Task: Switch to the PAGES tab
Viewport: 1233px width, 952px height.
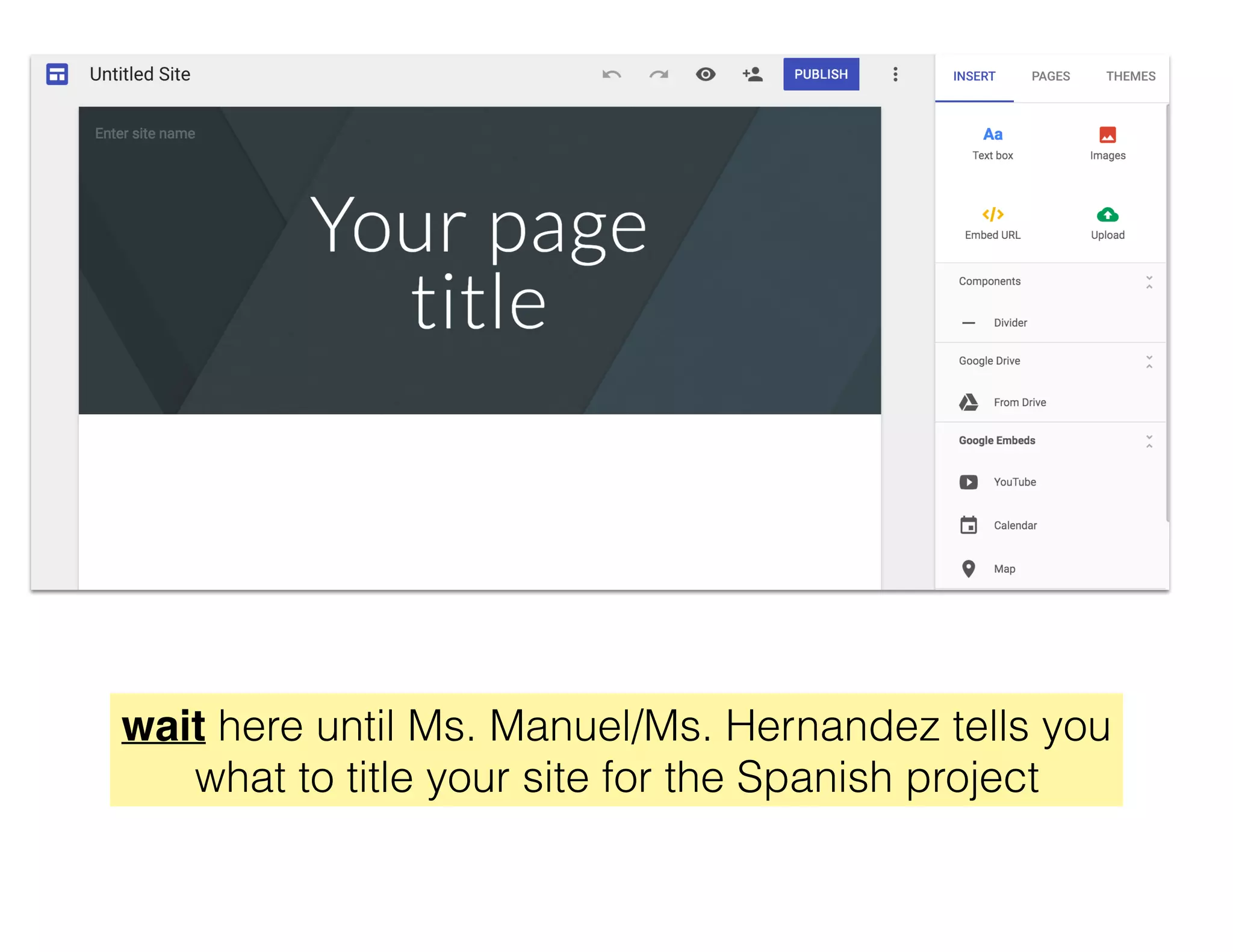Action: pos(1051,76)
